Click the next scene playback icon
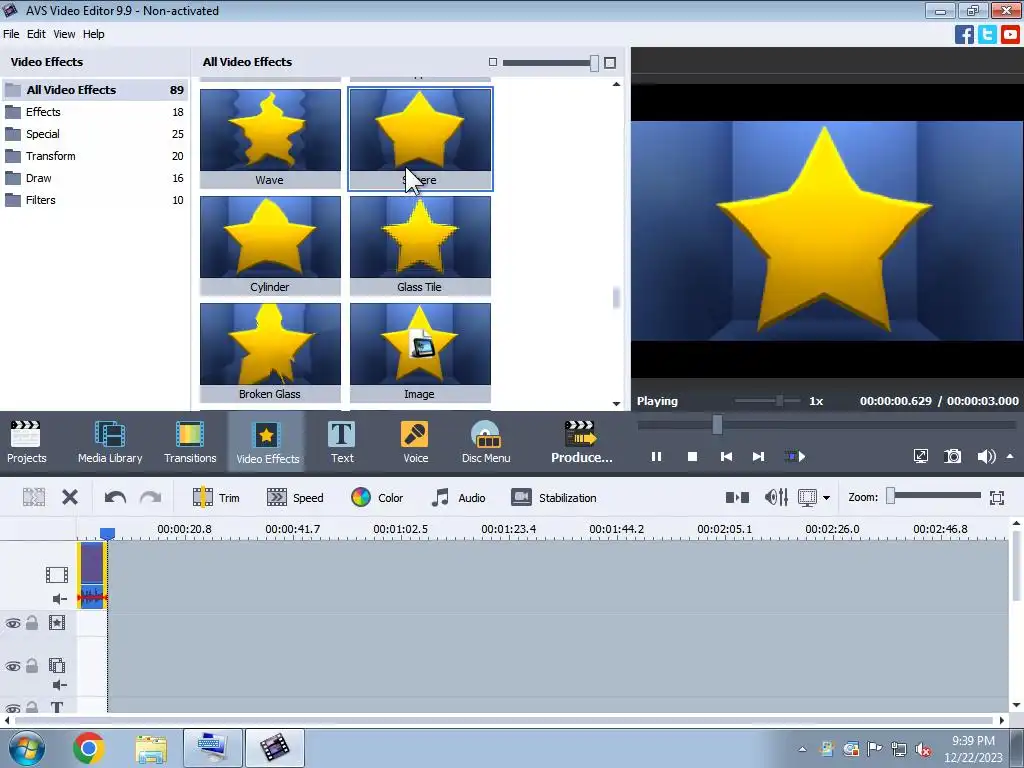 [x=795, y=456]
